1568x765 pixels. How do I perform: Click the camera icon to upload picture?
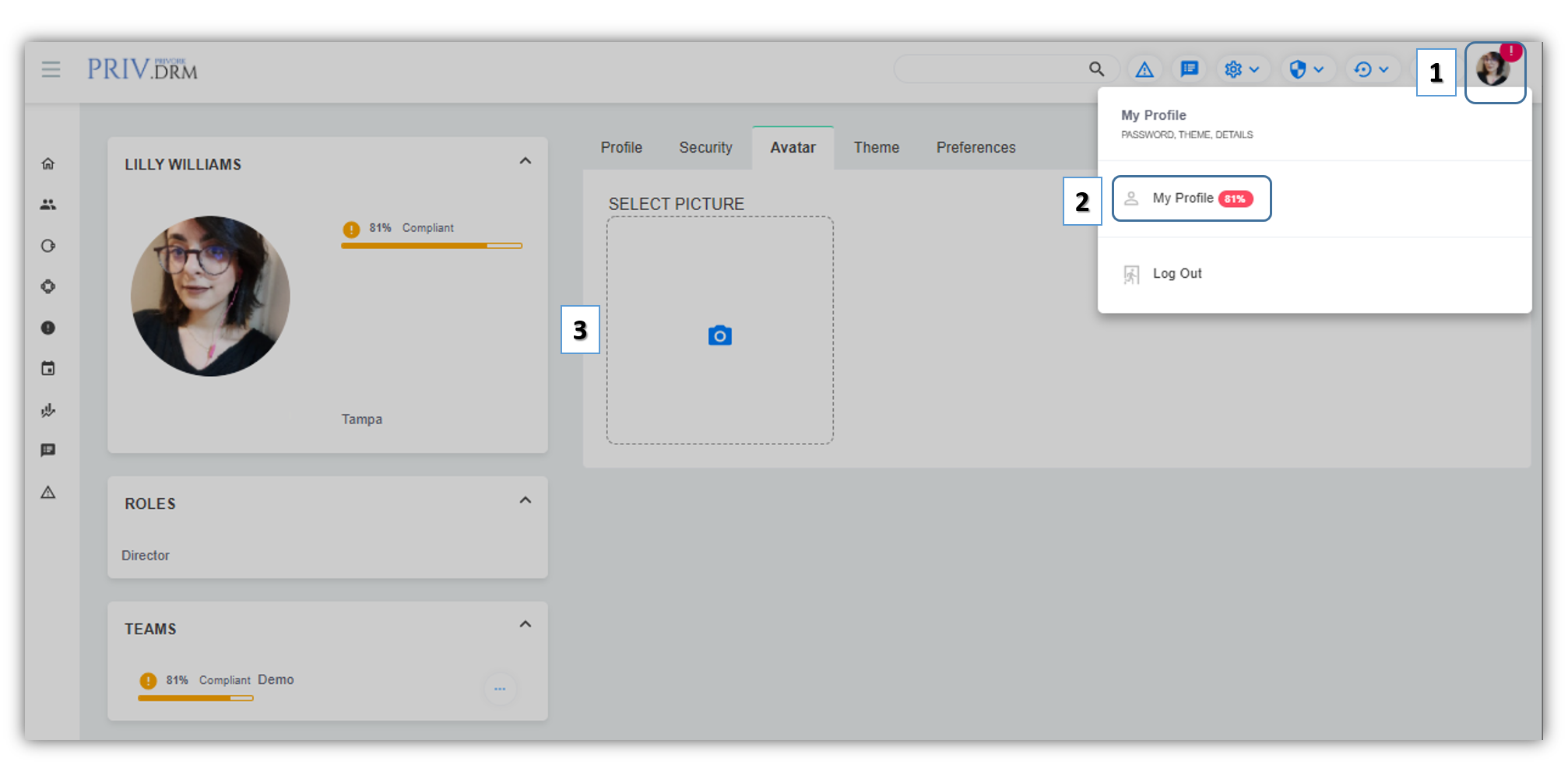[719, 335]
